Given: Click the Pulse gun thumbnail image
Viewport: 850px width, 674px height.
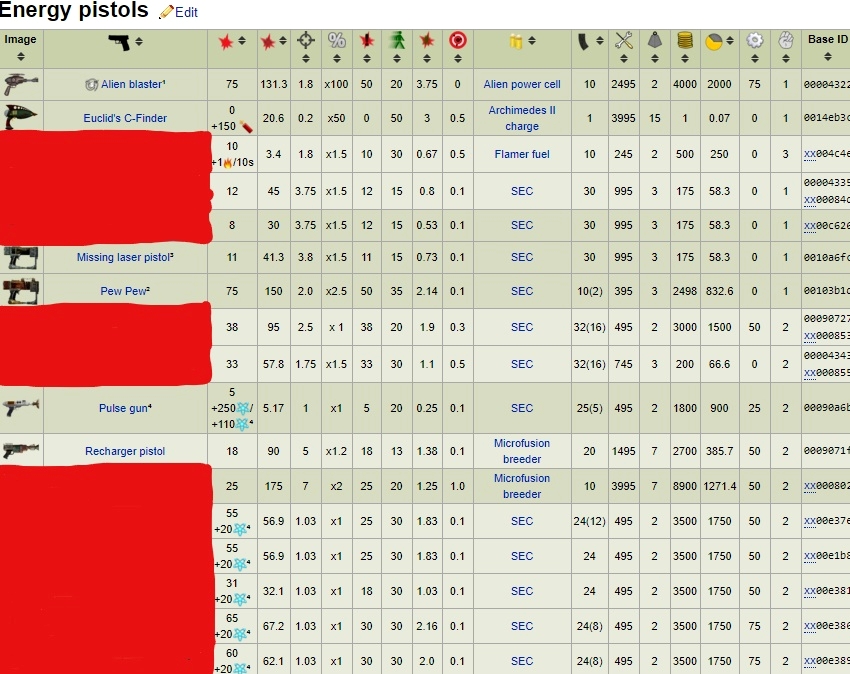Looking at the screenshot, I should (x=20, y=407).
